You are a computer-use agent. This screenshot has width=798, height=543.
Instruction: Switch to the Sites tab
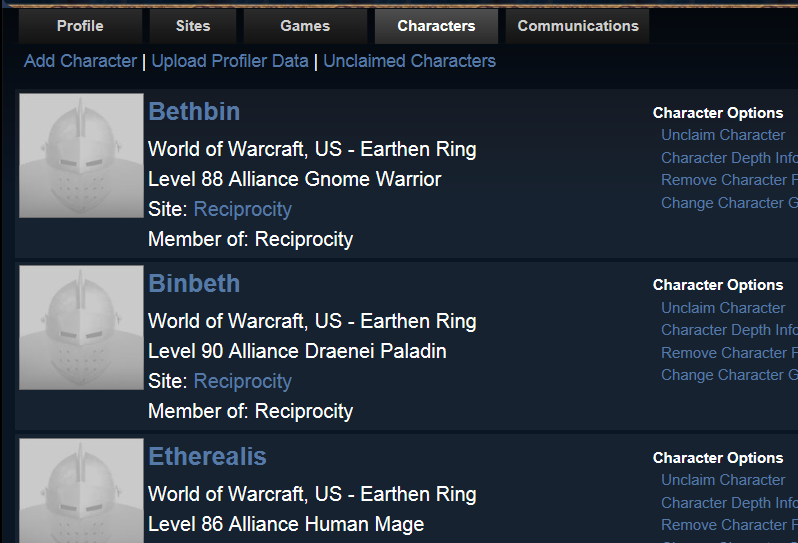pos(193,26)
